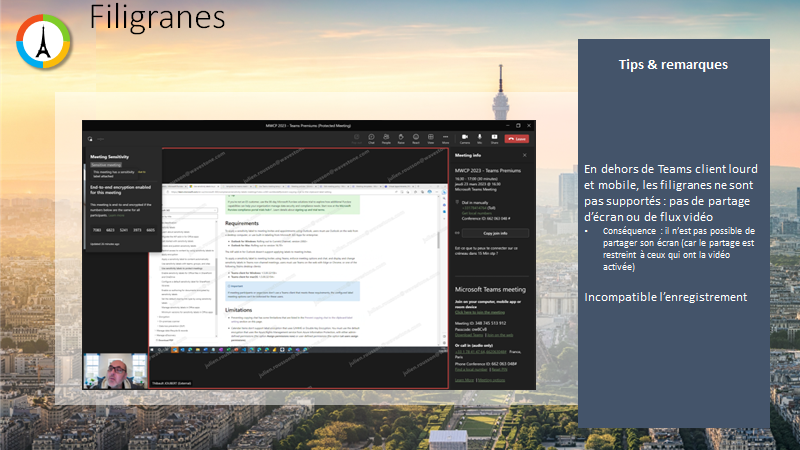The width and height of the screenshot is (800, 450).
Task: Click the Thibault JOUBERT (External) name label
Action: 172,383
